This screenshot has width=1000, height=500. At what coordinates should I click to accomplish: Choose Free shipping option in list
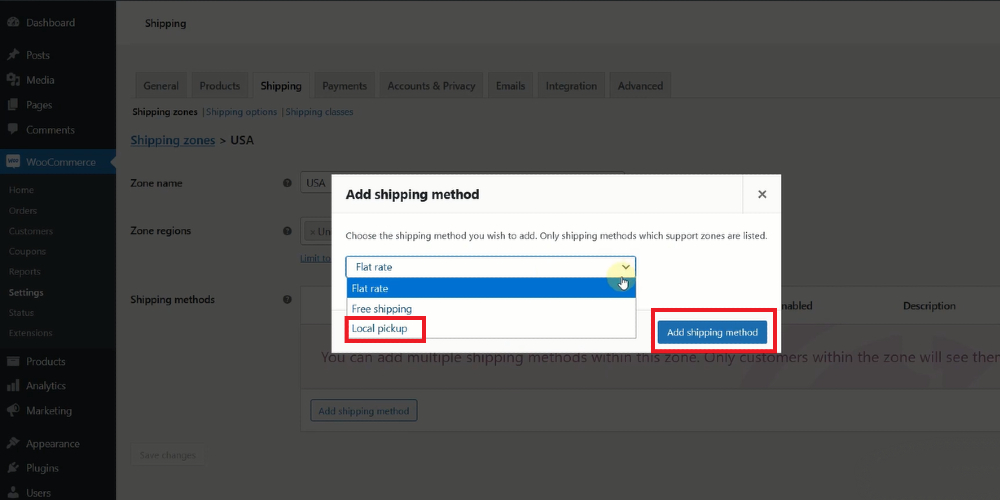click(x=490, y=309)
